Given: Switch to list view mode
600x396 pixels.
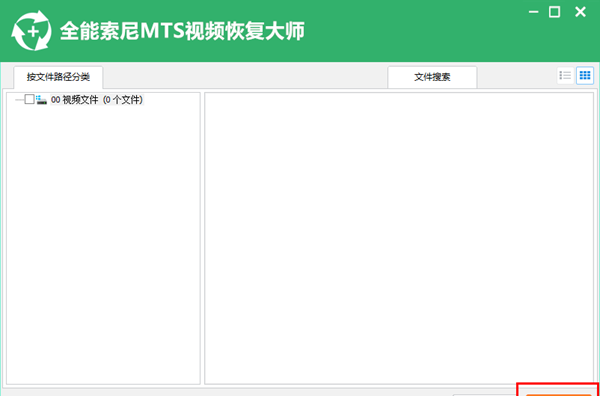Looking at the screenshot, I should click(x=565, y=75).
